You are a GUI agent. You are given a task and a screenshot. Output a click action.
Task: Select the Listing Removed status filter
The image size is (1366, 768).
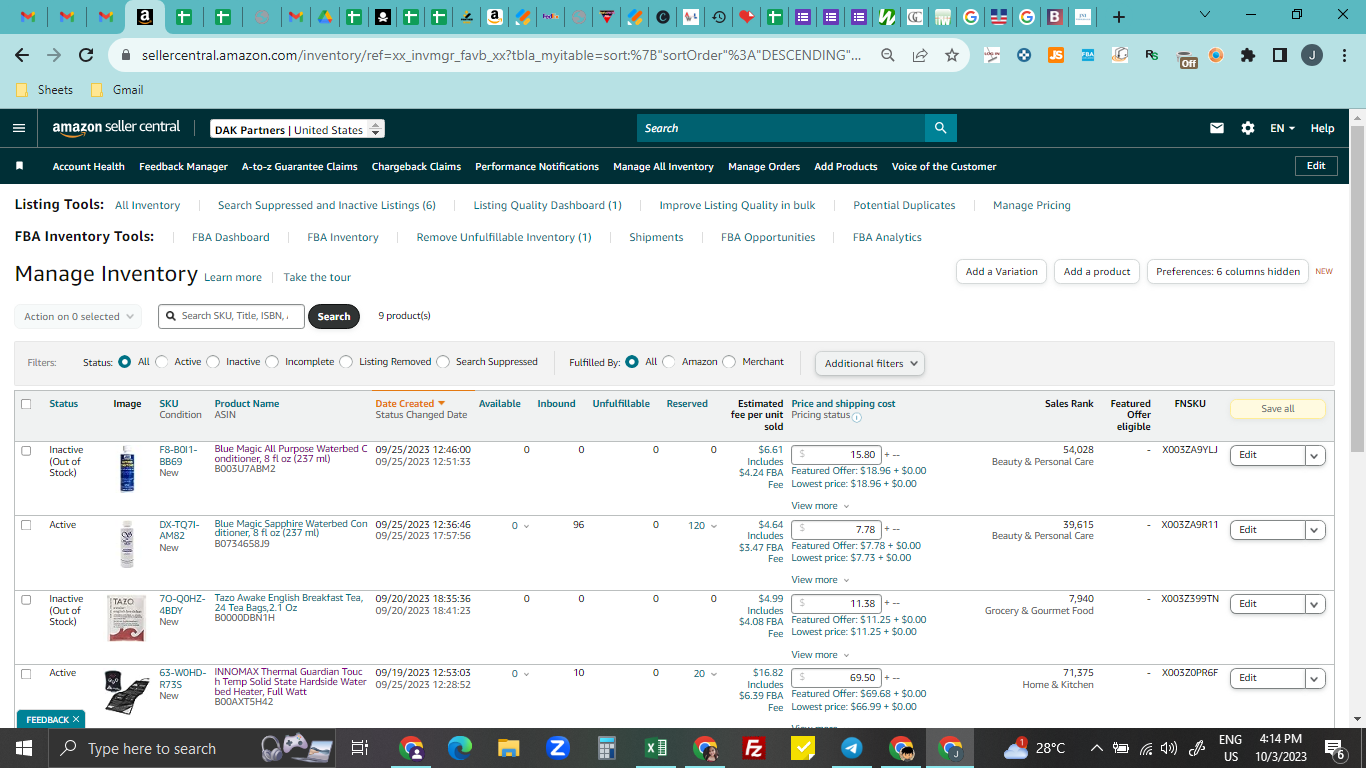(346, 362)
